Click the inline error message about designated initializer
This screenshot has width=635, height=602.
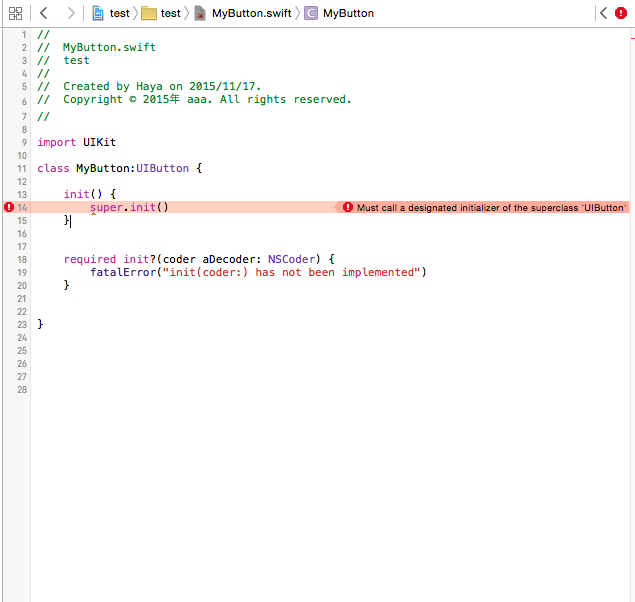point(491,207)
